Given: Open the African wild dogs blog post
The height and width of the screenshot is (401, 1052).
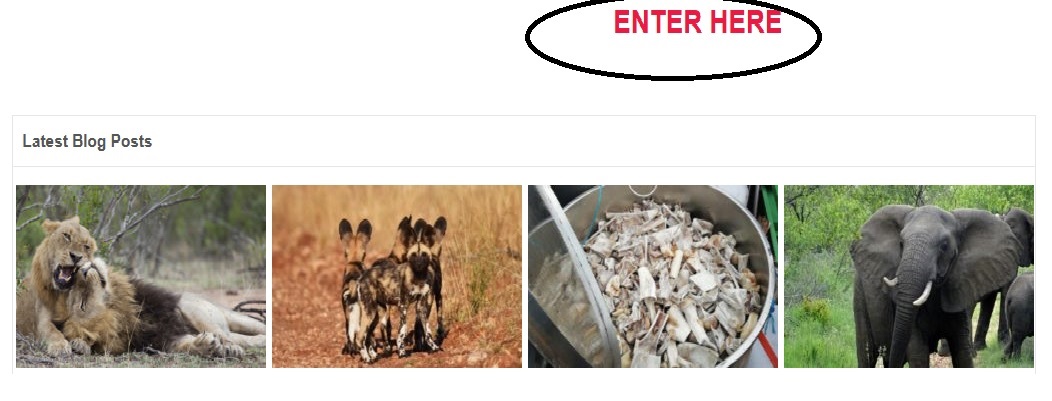Looking at the screenshot, I should (x=397, y=276).
